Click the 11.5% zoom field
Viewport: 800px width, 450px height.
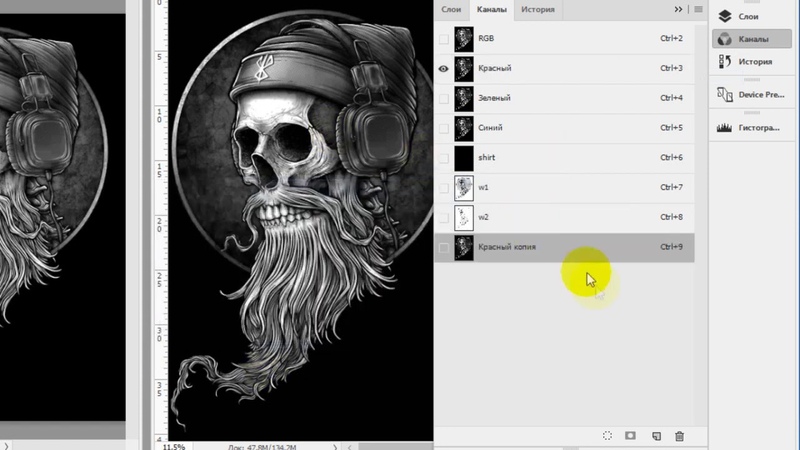pyautogui.click(x=174, y=446)
